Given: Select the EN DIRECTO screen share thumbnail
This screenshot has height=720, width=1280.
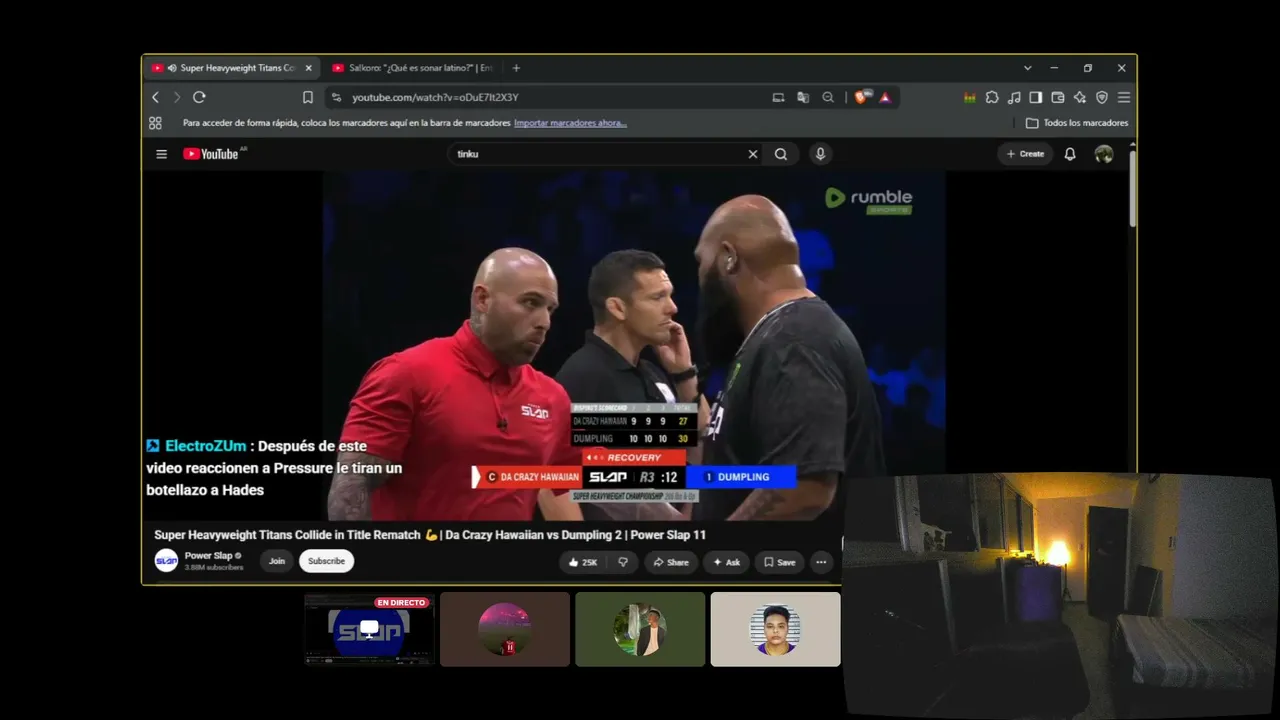Looking at the screenshot, I should [x=369, y=629].
